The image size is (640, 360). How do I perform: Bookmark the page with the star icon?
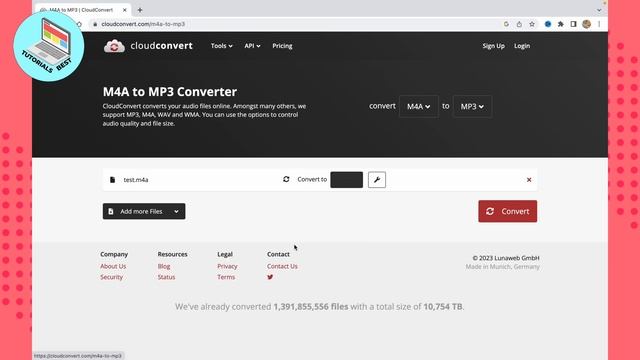pos(532,24)
